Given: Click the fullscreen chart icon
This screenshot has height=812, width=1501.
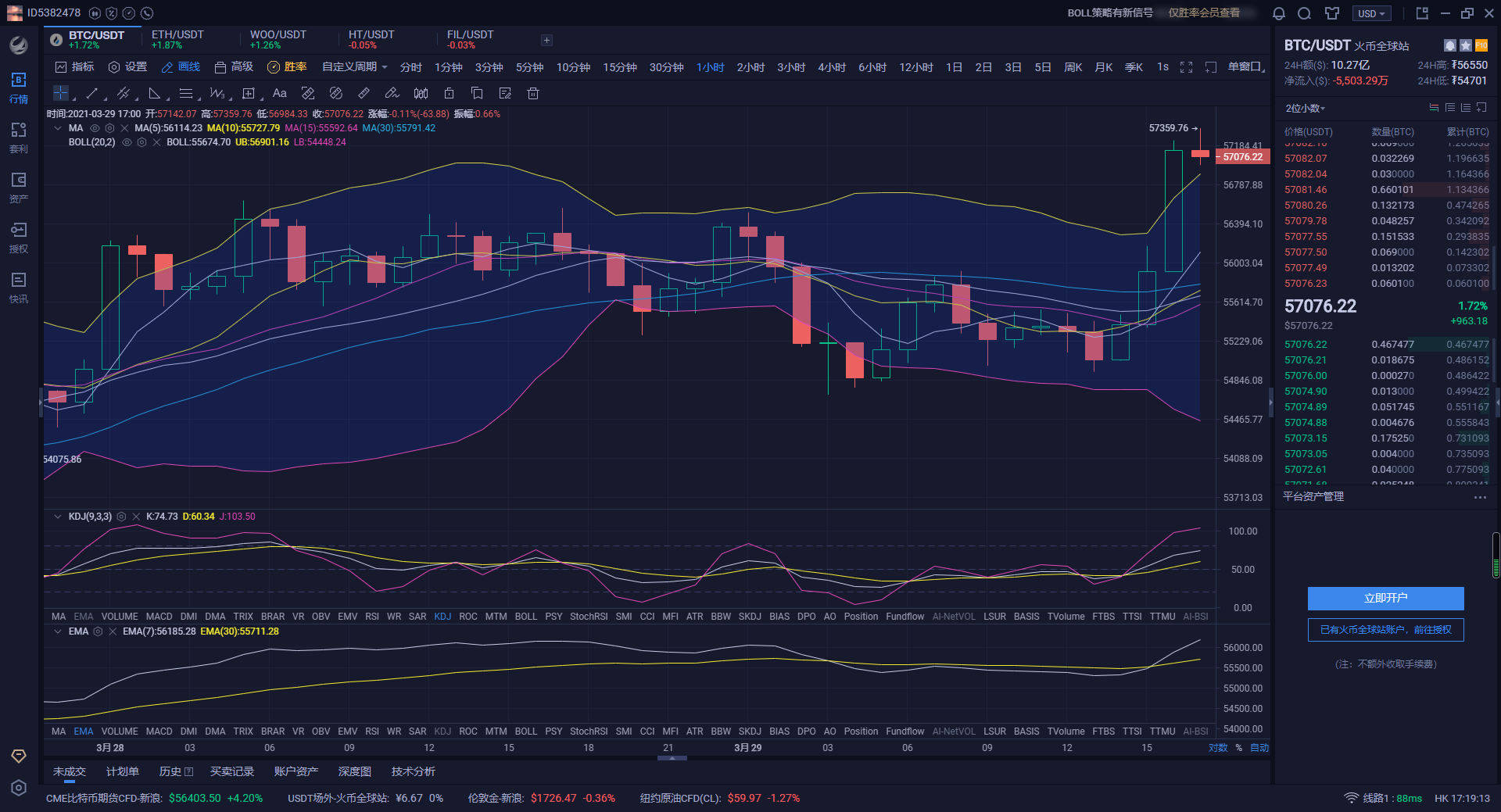Looking at the screenshot, I should pos(1186,67).
